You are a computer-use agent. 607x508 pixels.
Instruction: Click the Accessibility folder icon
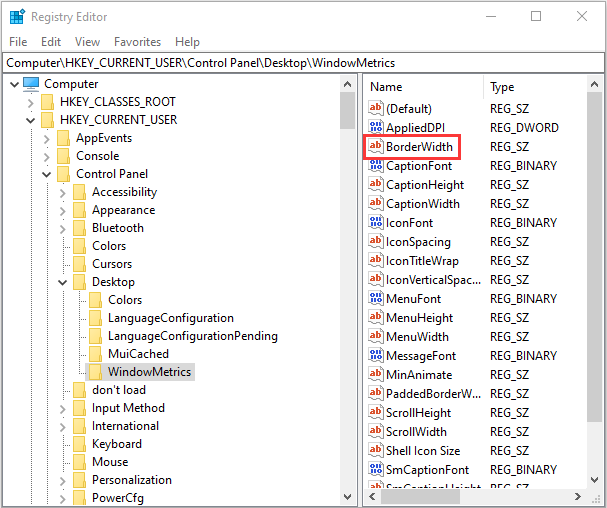(x=79, y=192)
